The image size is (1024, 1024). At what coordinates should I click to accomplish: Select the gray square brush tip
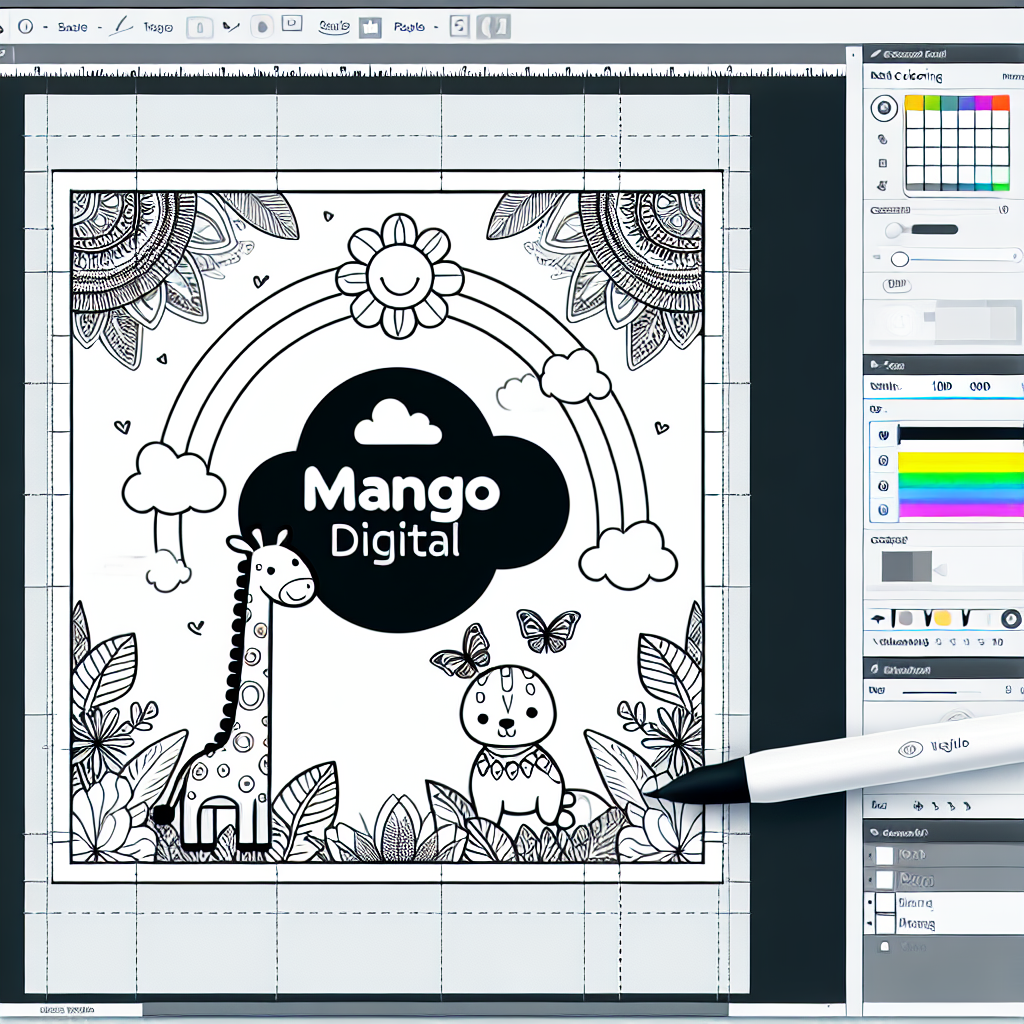coord(905,618)
